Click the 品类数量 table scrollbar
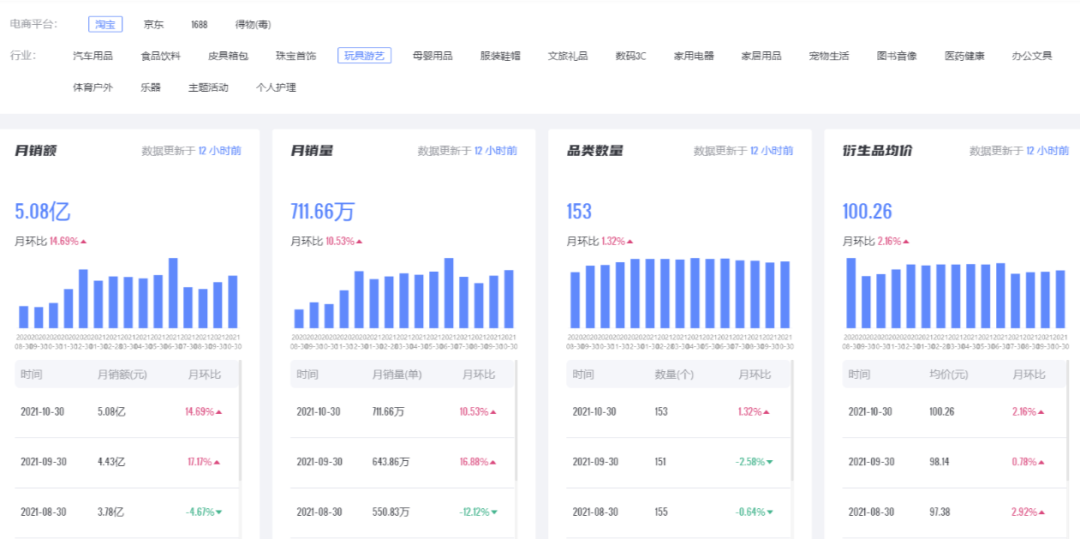 [x=792, y=421]
